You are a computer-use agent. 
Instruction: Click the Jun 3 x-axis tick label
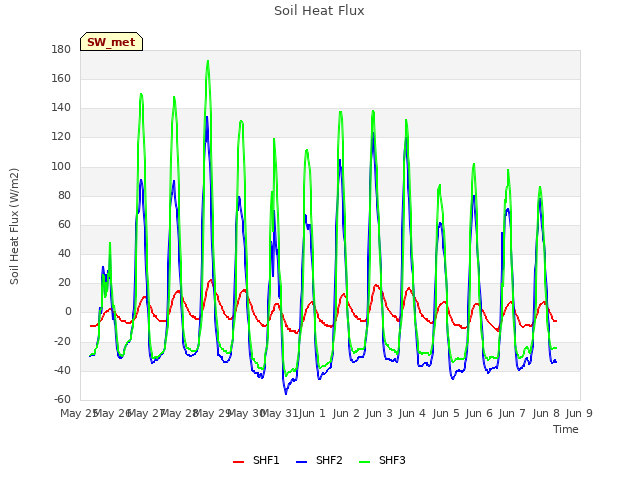coord(379,413)
